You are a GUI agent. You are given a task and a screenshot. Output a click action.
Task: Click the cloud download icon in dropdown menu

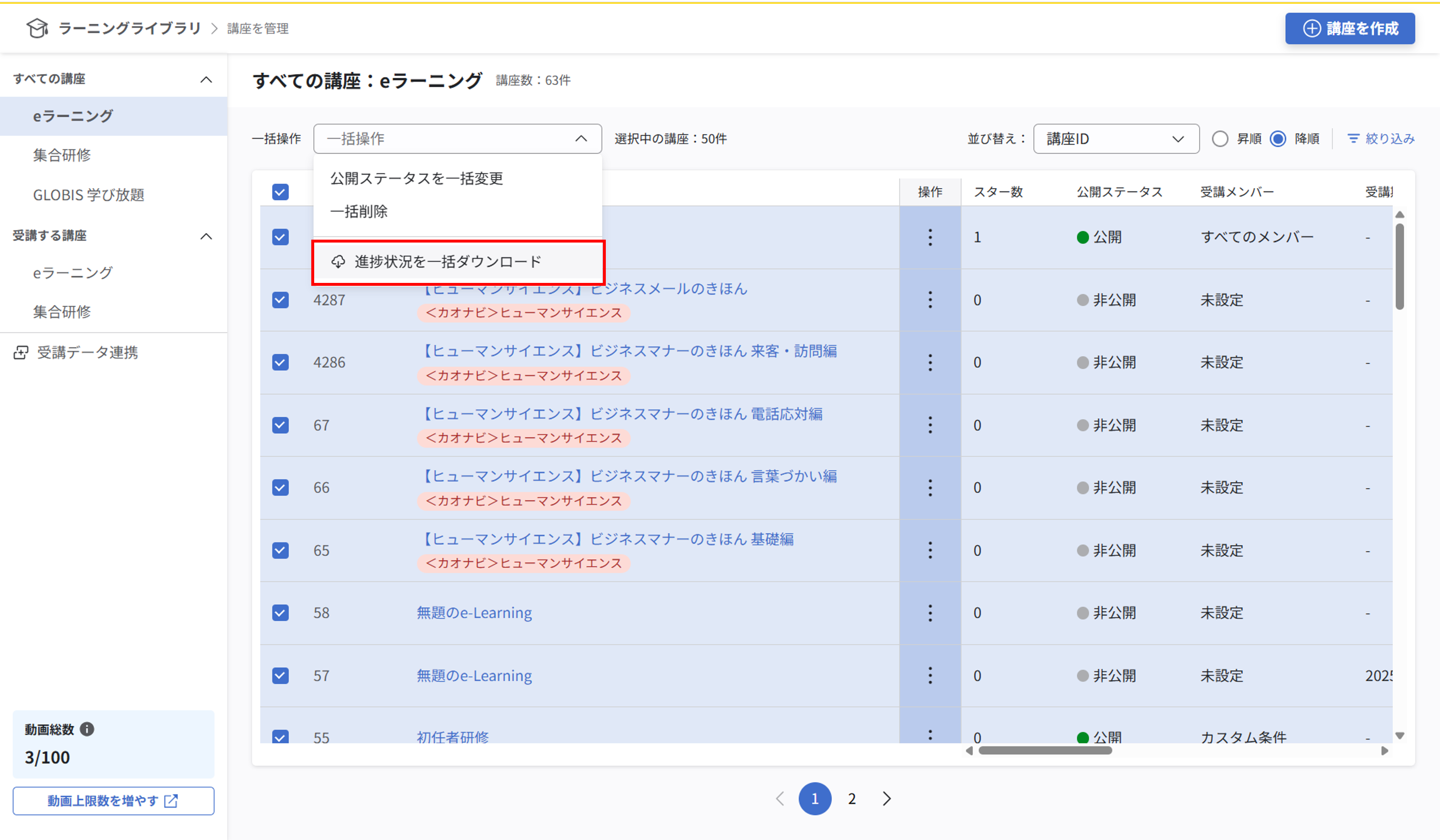point(338,262)
